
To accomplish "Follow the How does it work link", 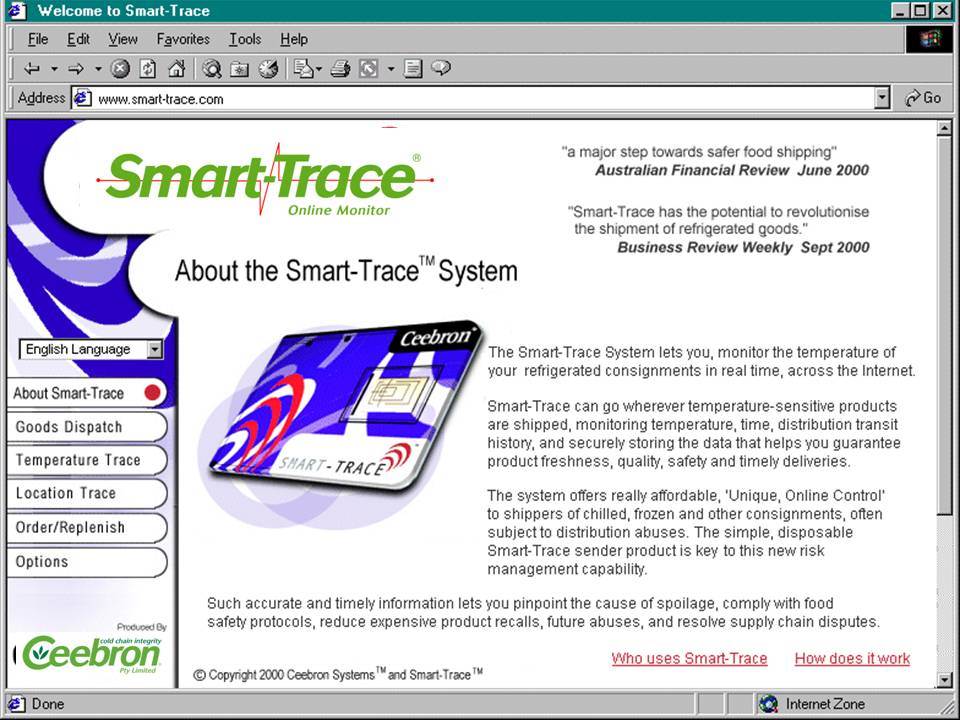I will [852, 658].
